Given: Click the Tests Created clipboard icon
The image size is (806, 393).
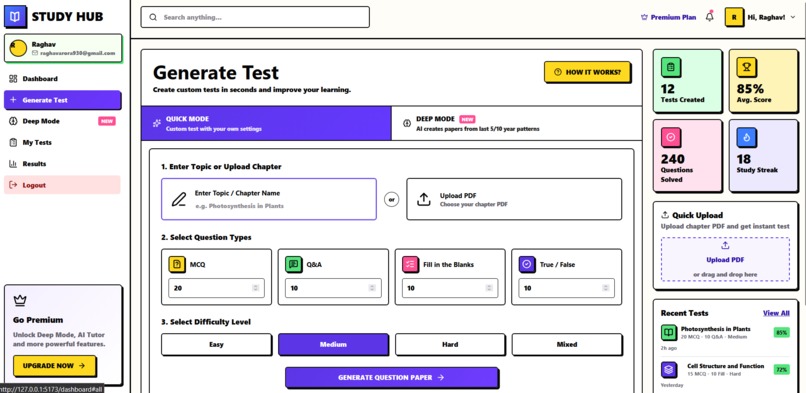Looking at the screenshot, I should tap(671, 67).
